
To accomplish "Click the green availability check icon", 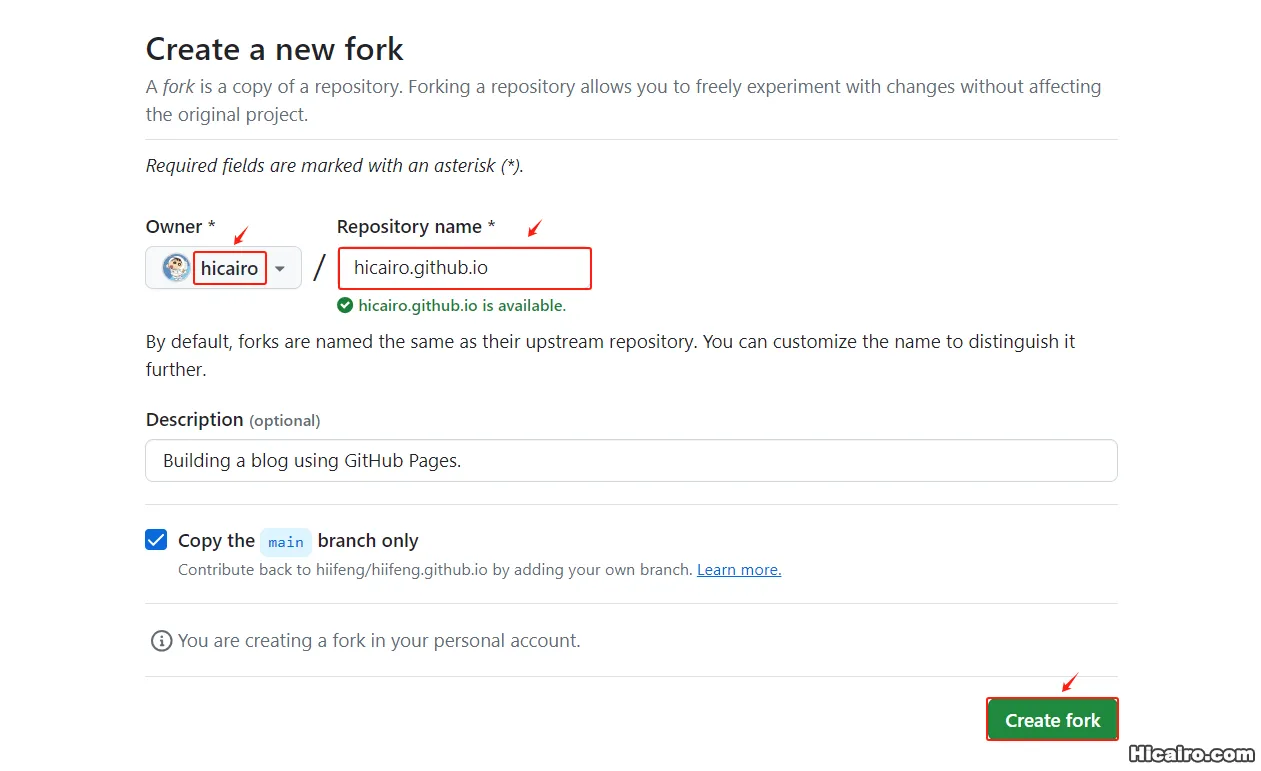I will pyautogui.click(x=344, y=305).
